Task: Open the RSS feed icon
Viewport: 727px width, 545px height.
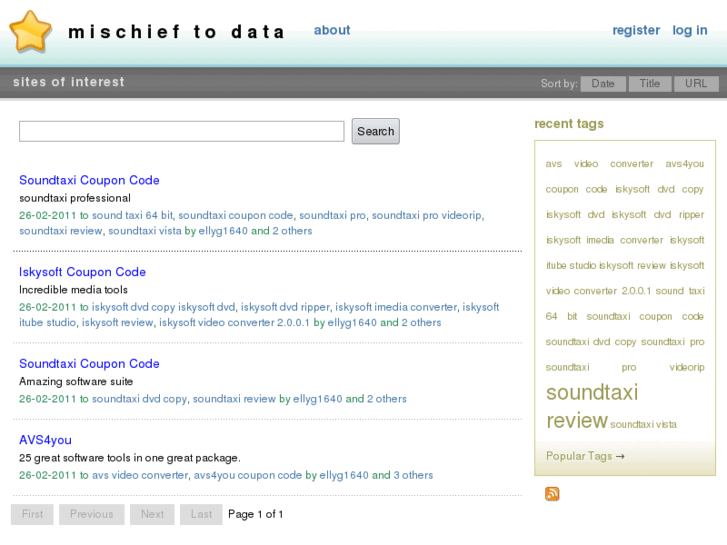Action: 552,494
